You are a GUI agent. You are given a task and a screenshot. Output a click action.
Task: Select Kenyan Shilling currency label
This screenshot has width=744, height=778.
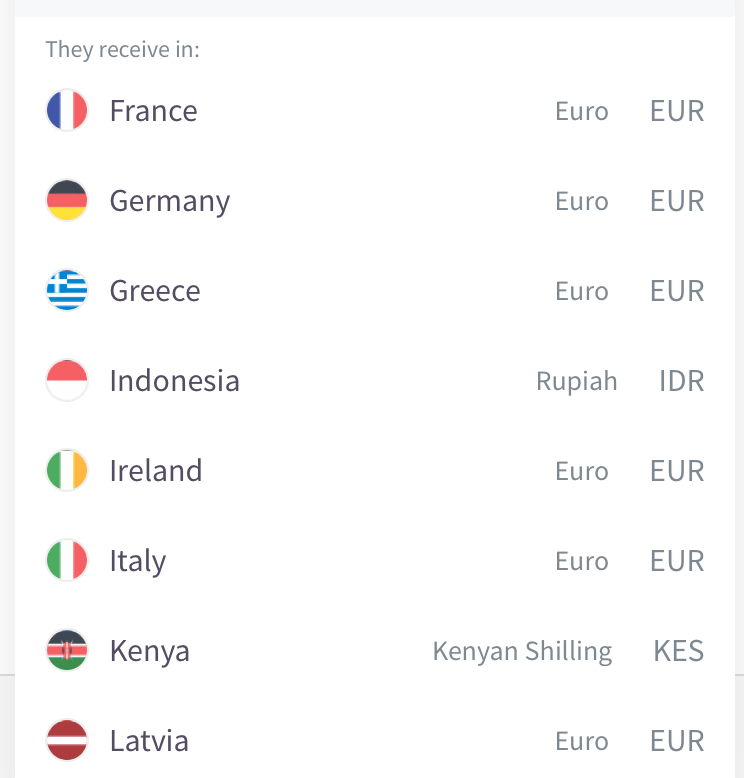[523, 651]
